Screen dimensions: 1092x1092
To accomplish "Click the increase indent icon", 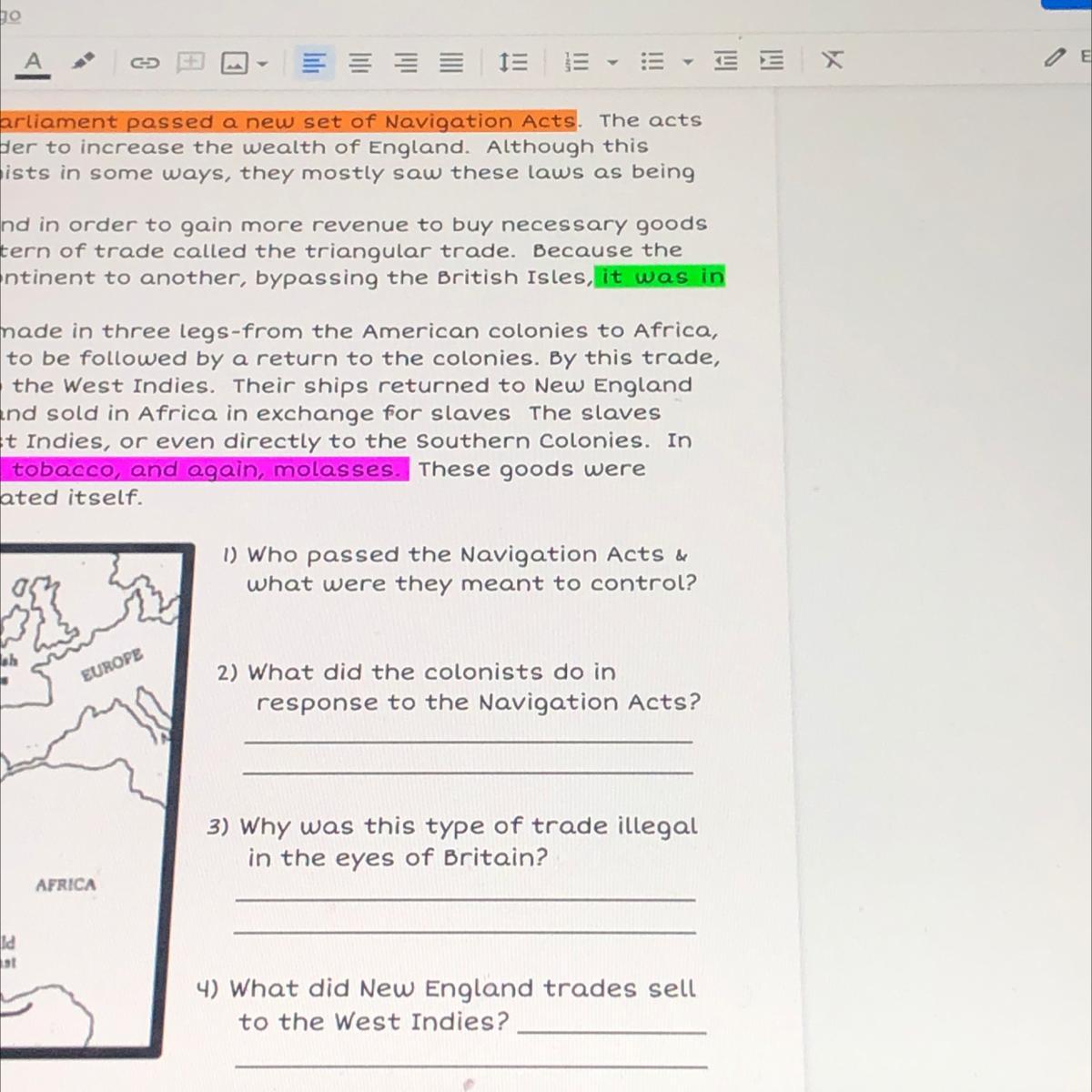I will tap(771, 61).
